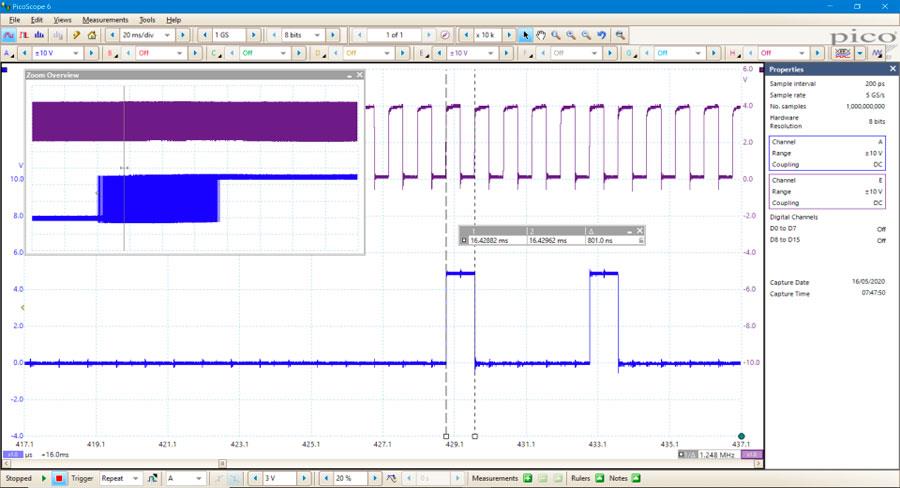Open the Tools menu

tap(147, 20)
